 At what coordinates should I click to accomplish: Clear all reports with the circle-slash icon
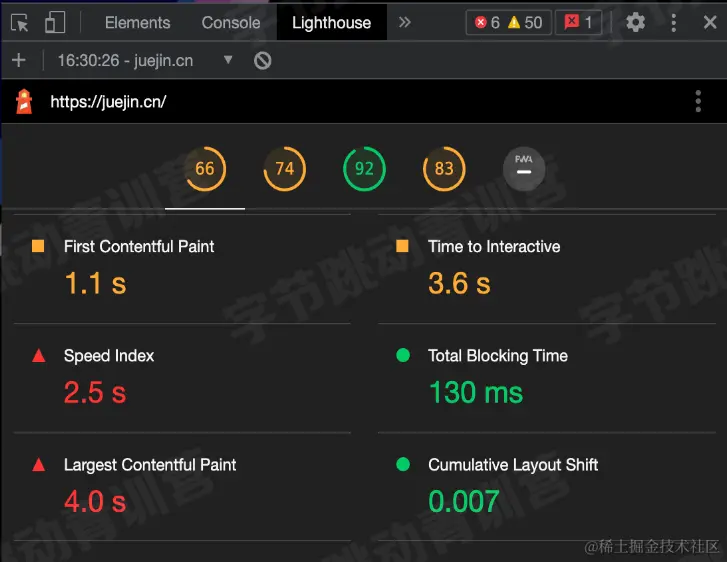(x=262, y=60)
